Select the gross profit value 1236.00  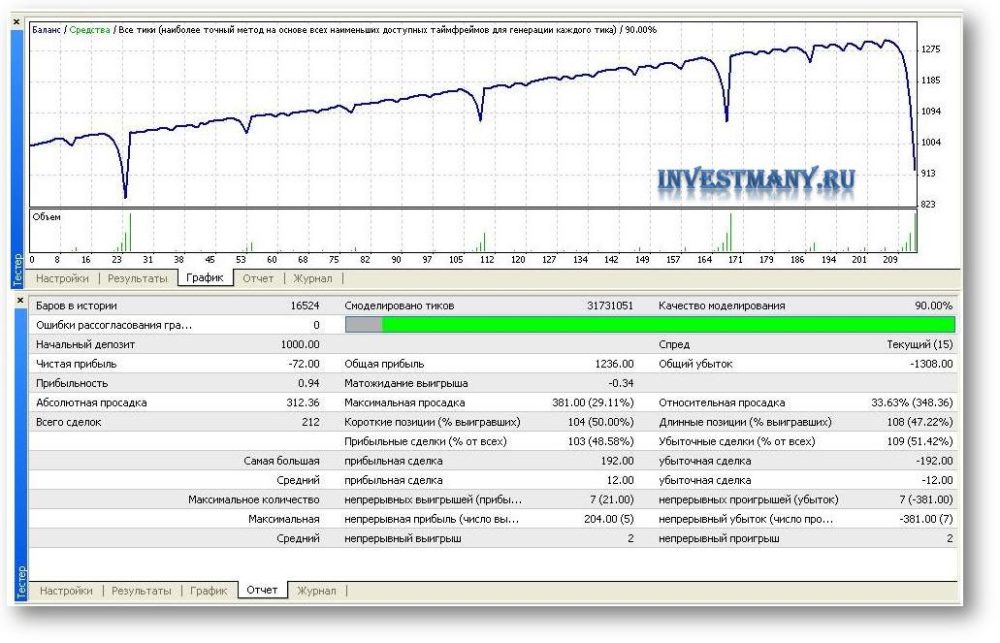614,364
